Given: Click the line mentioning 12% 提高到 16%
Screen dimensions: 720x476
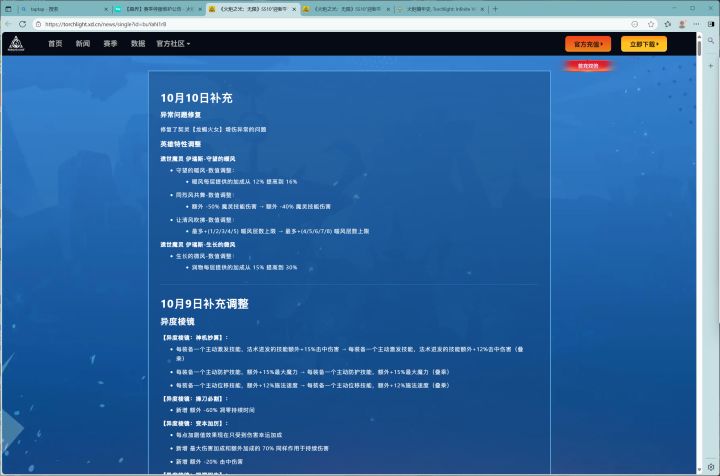Looking at the screenshot, I should tap(244, 182).
